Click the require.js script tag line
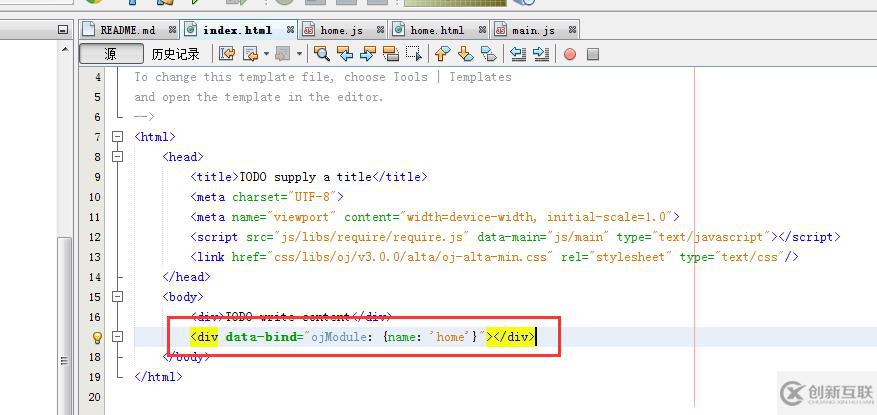 point(515,237)
